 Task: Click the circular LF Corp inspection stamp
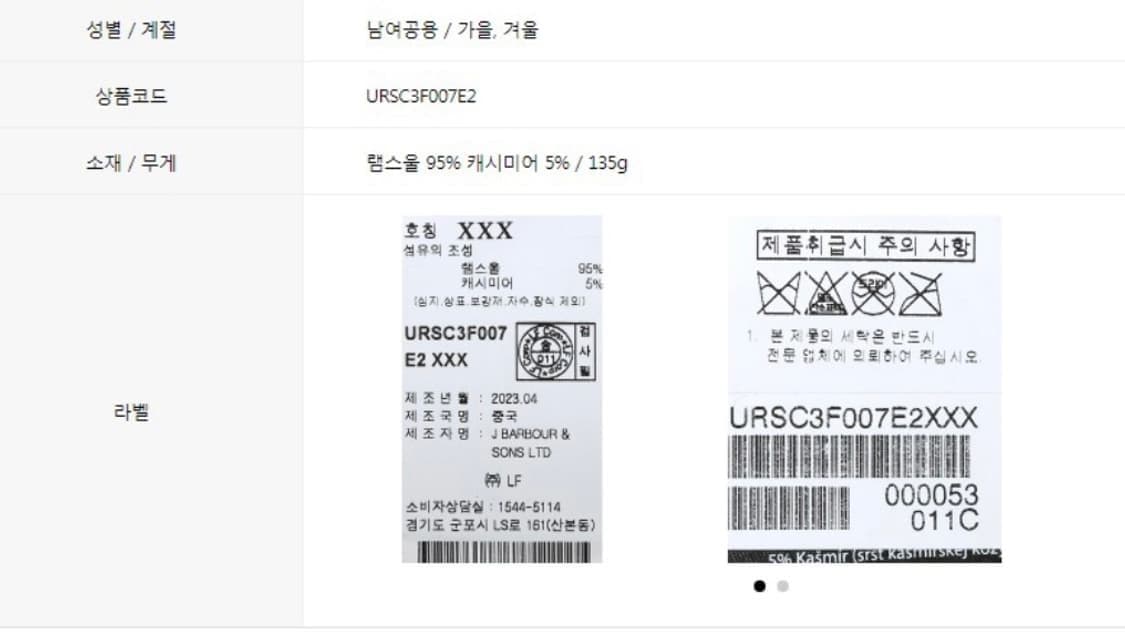(546, 351)
